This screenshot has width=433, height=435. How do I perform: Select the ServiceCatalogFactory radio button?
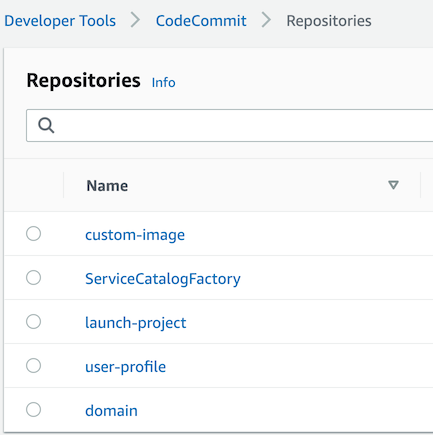pyautogui.click(x=34, y=278)
